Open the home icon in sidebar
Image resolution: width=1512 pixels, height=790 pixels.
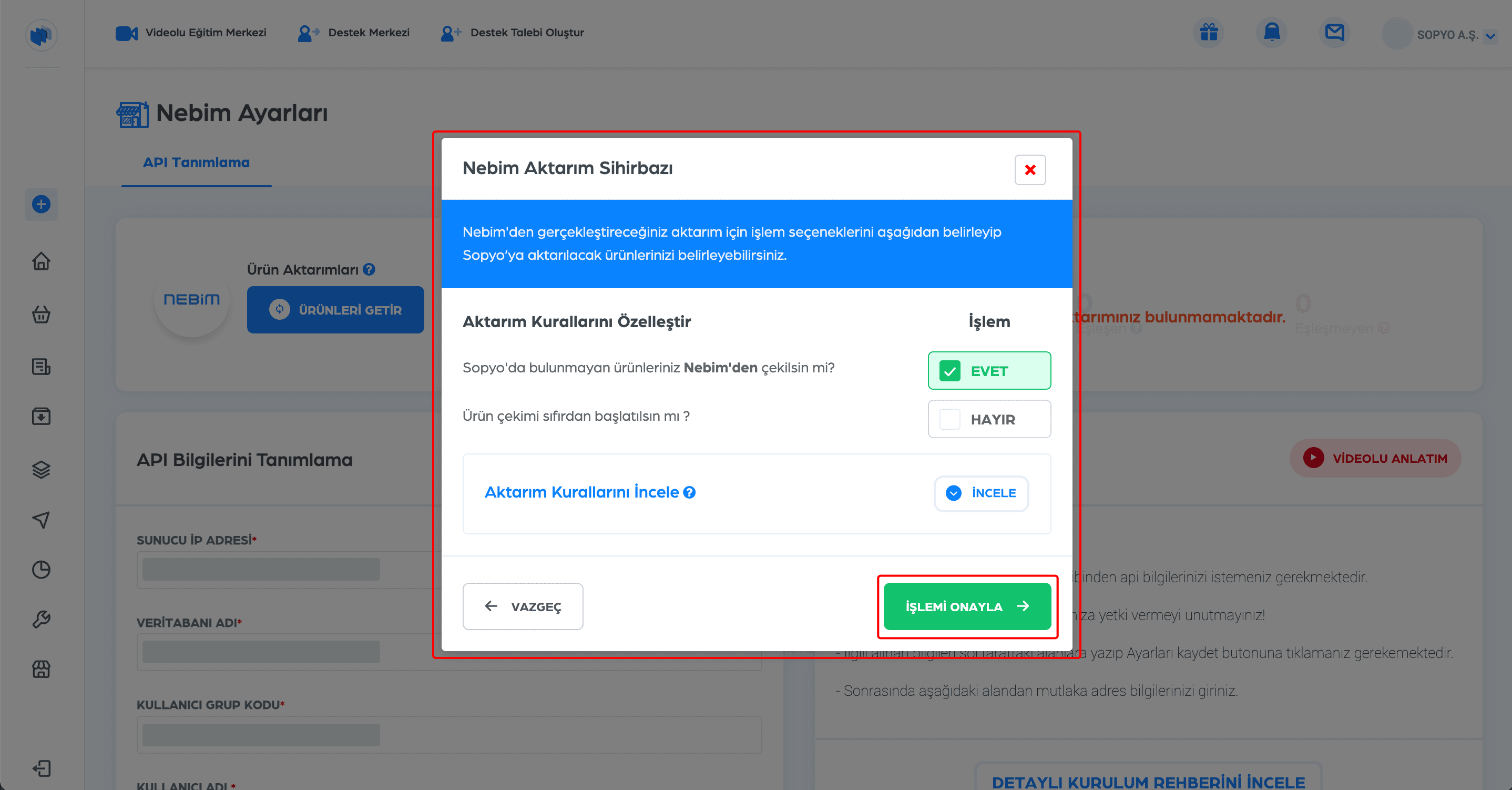click(41, 261)
